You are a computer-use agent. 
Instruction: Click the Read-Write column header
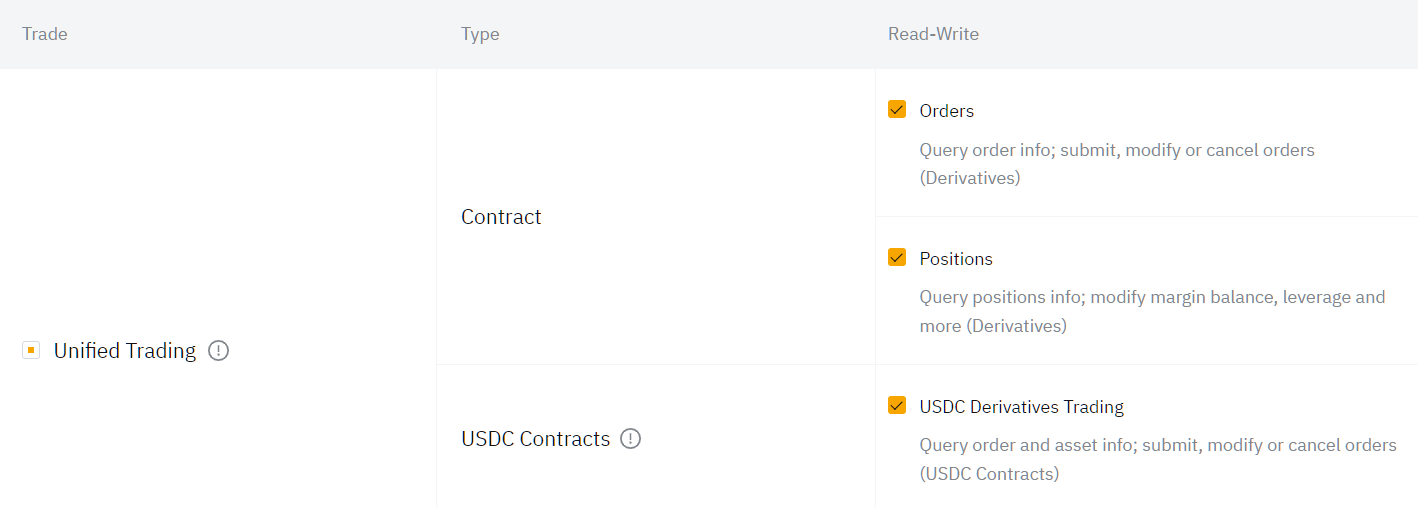tap(933, 34)
